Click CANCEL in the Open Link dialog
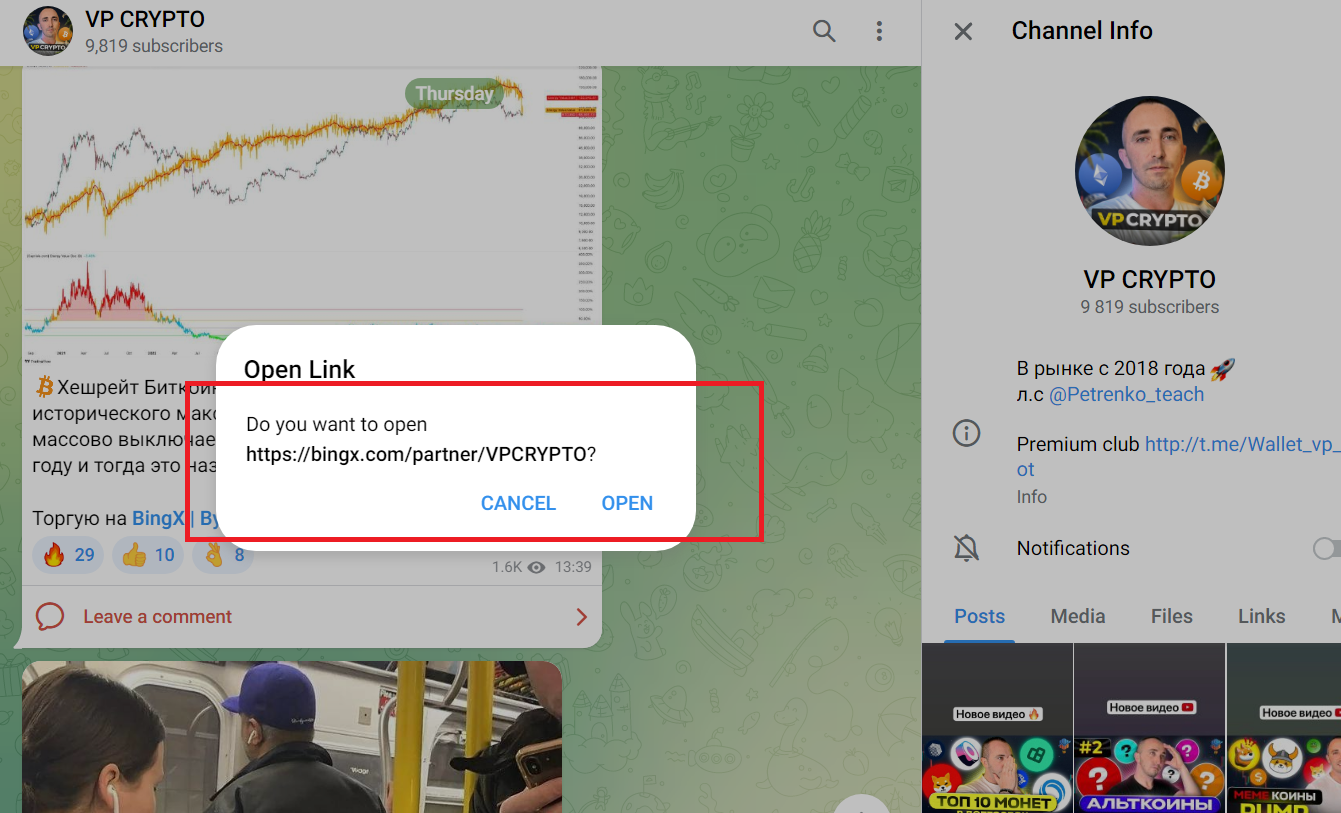 click(518, 503)
